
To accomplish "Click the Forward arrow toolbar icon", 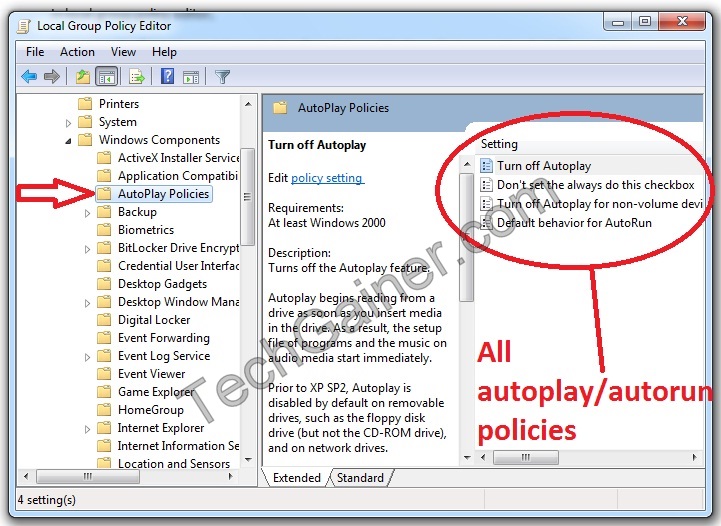I will click(x=52, y=76).
